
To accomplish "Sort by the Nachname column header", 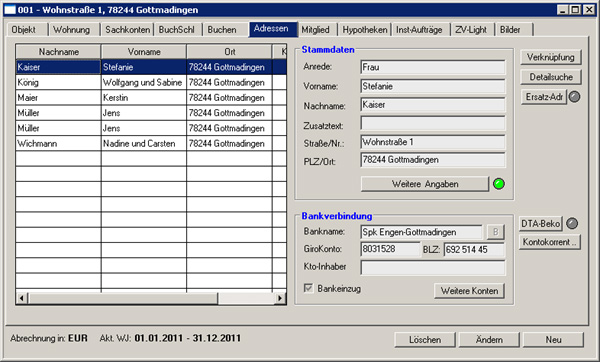I will click(59, 52).
